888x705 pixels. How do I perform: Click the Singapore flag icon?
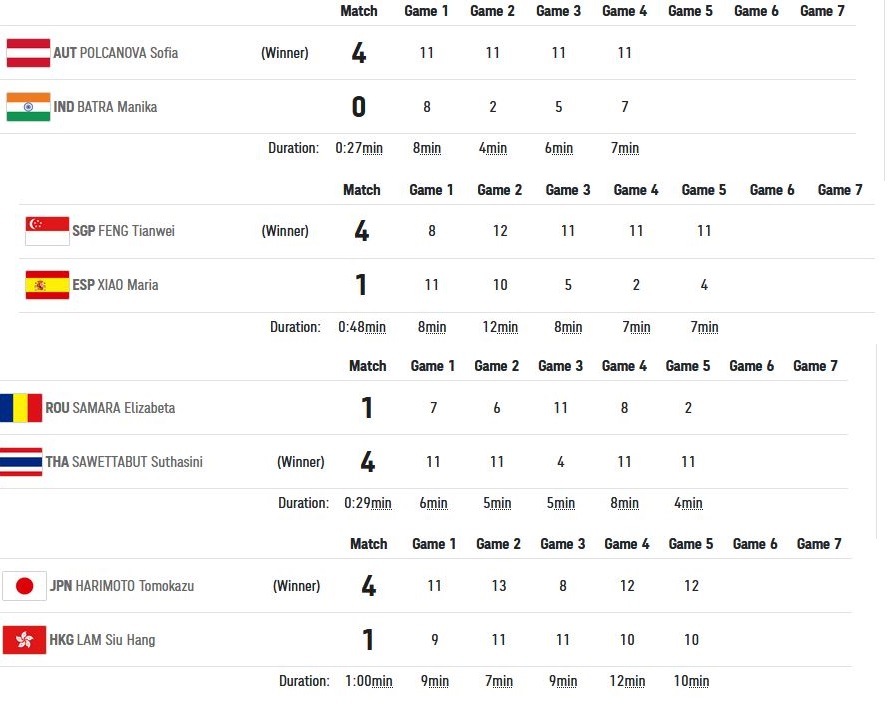(48, 231)
